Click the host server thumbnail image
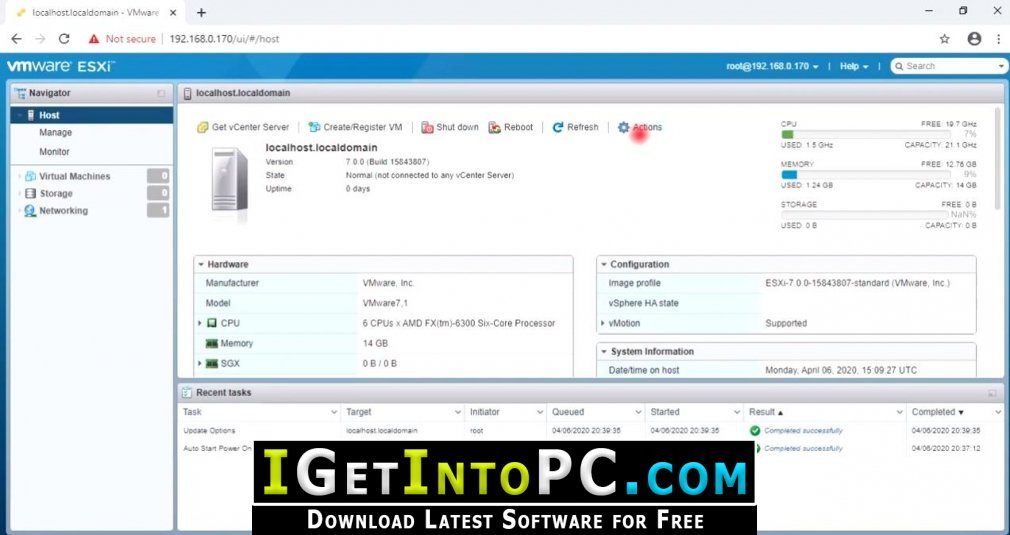 (x=229, y=180)
